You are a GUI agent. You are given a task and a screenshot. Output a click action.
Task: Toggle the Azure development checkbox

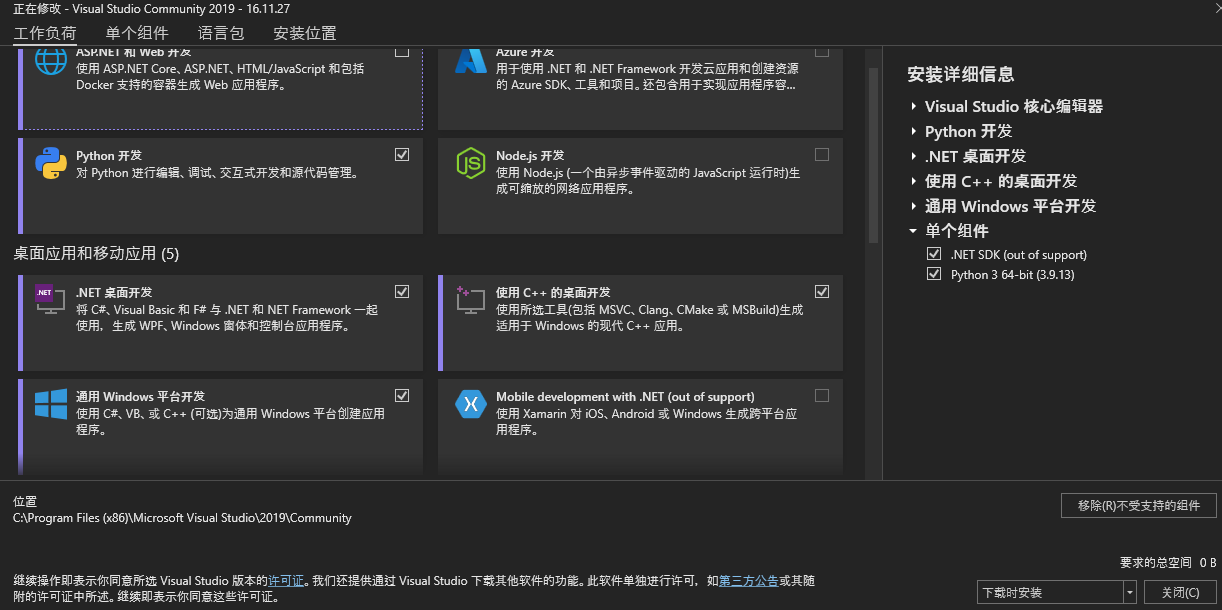click(x=822, y=52)
